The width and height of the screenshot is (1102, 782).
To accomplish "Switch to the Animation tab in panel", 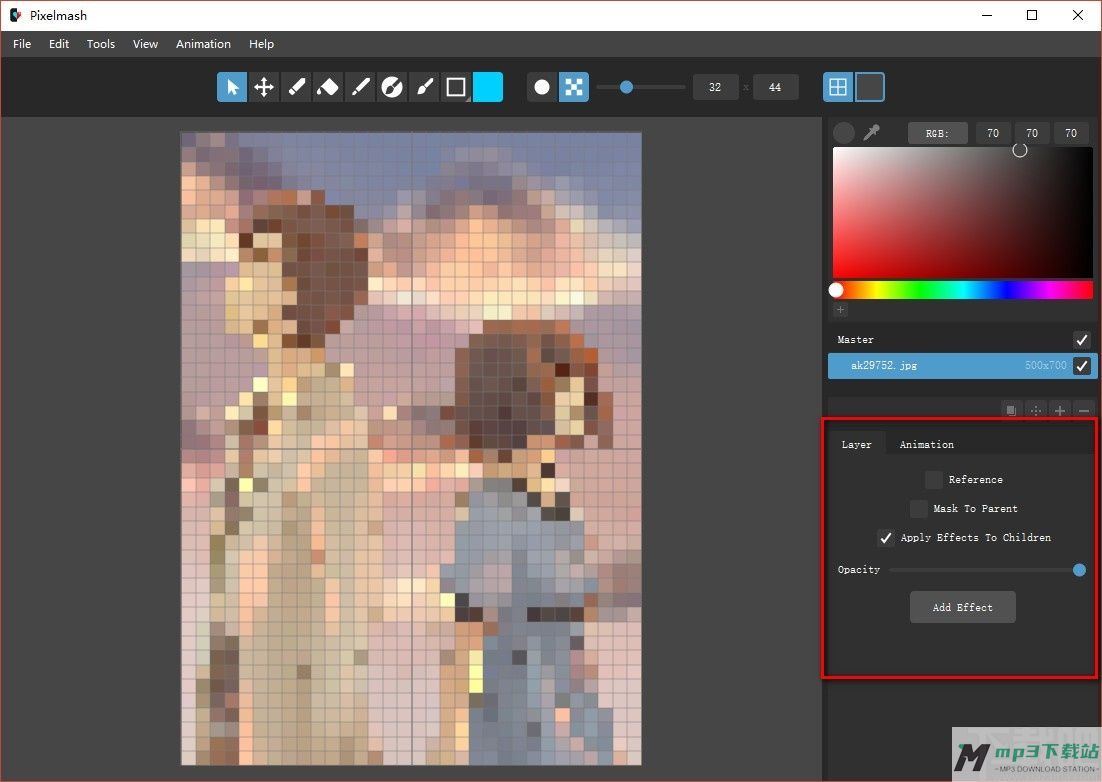I will (x=926, y=444).
